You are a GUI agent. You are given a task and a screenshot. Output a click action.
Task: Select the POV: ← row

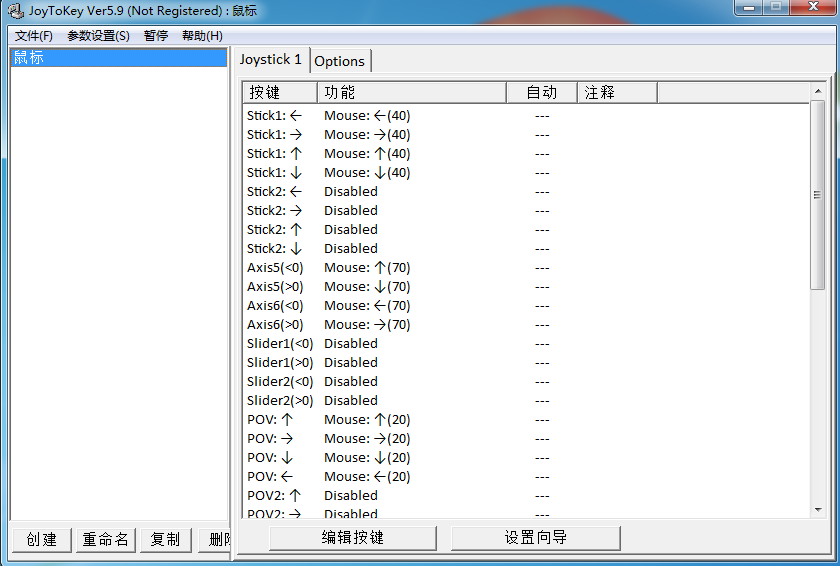click(526, 477)
